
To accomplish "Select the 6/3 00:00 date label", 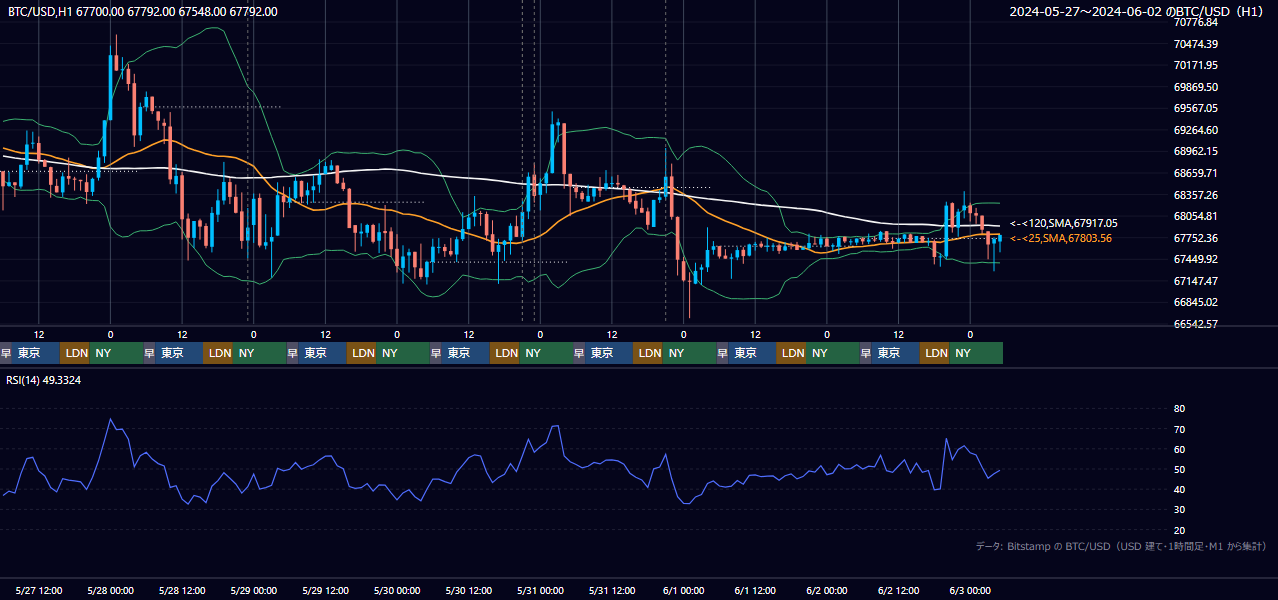I will [x=969, y=590].
